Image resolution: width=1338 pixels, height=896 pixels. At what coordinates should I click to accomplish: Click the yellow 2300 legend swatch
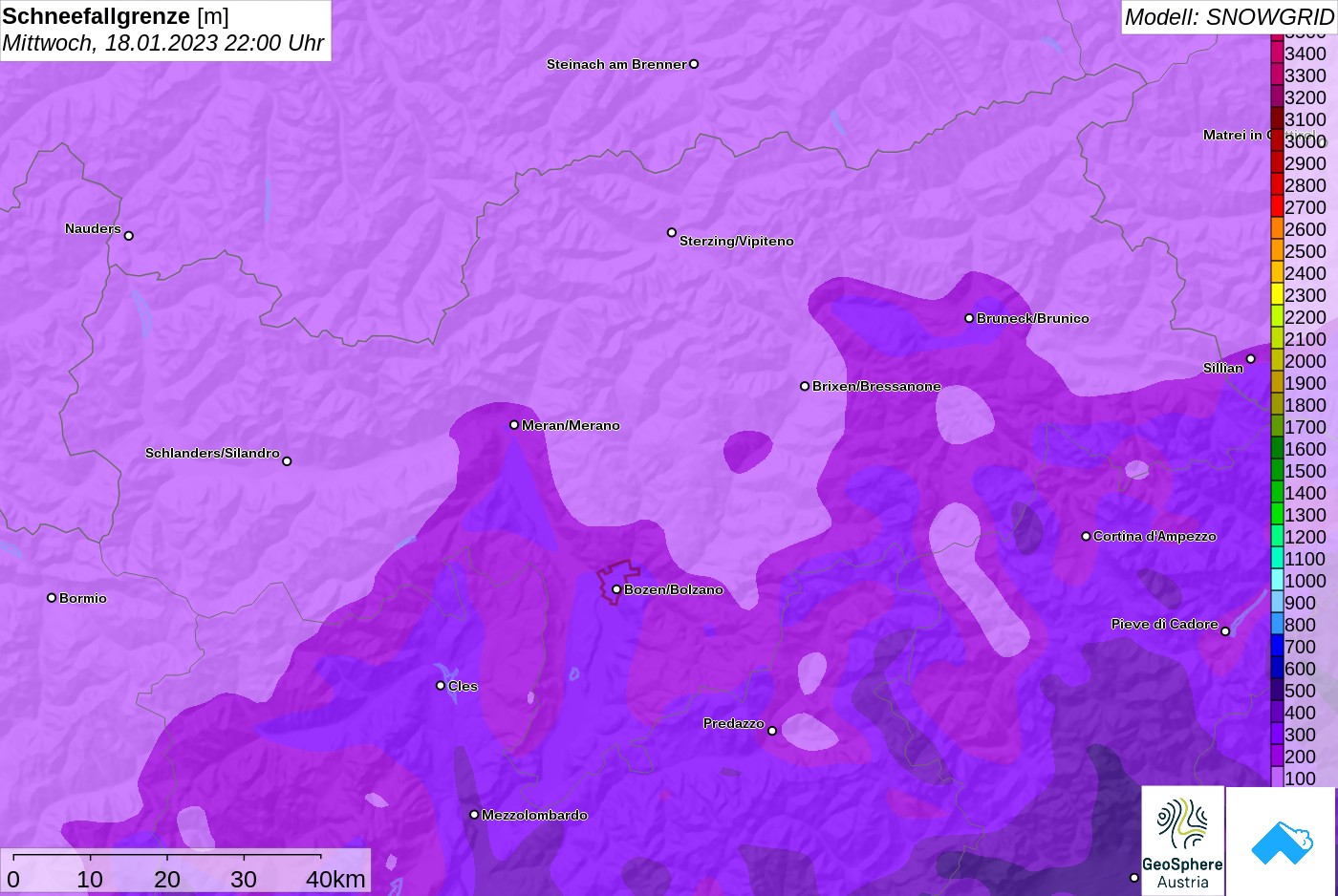1277,294
